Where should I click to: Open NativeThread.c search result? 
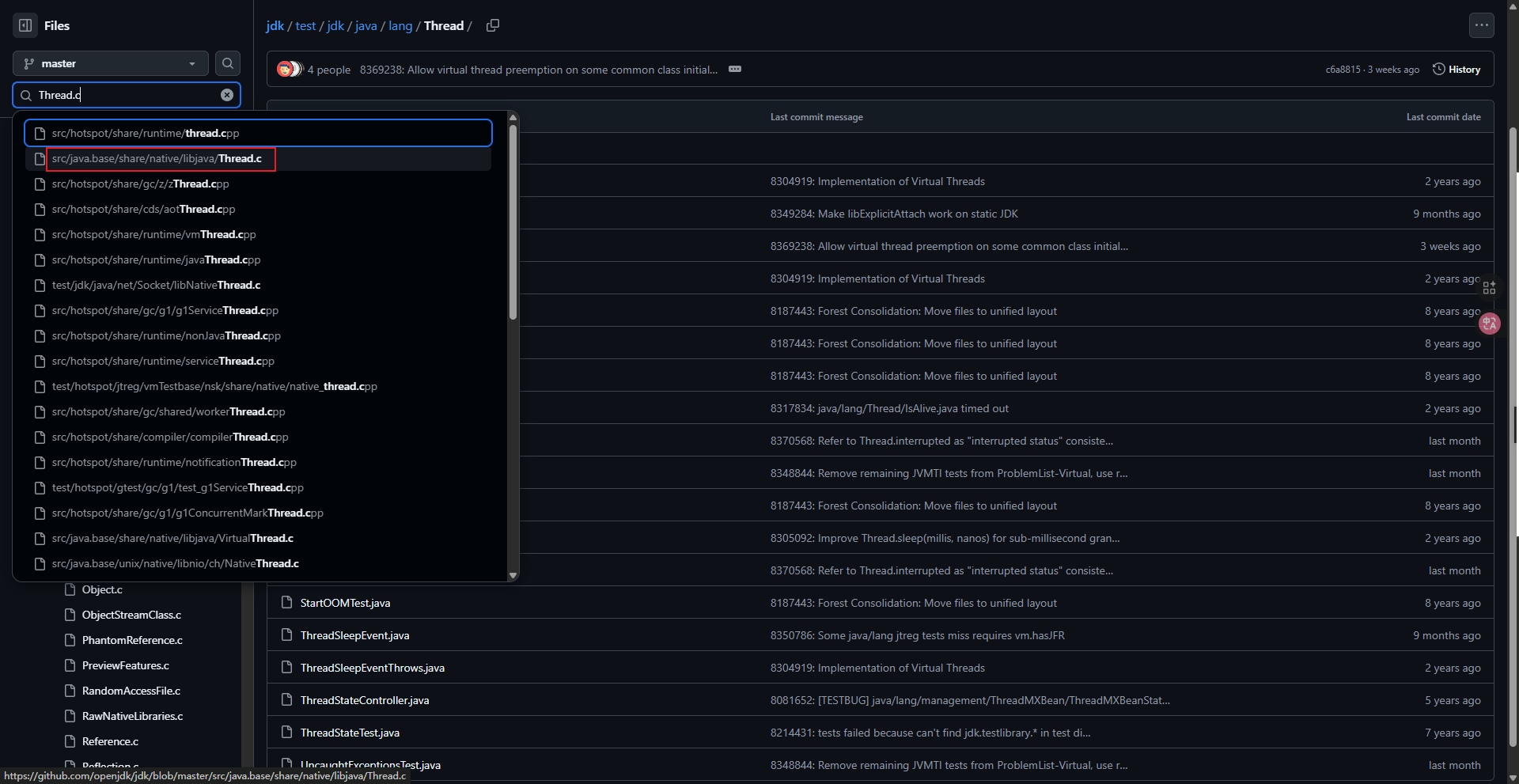pos(258,563)
